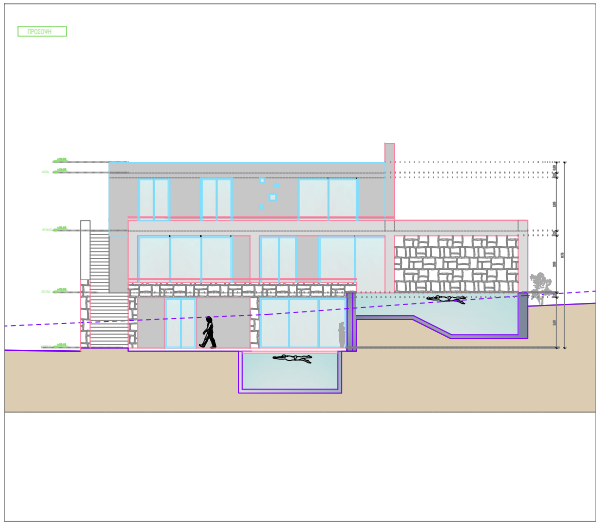Viewport: 604px width, 527px height.
Task: Click the walking person figure on ground floor
Action: pyautogui.click(x=208, y=332)
